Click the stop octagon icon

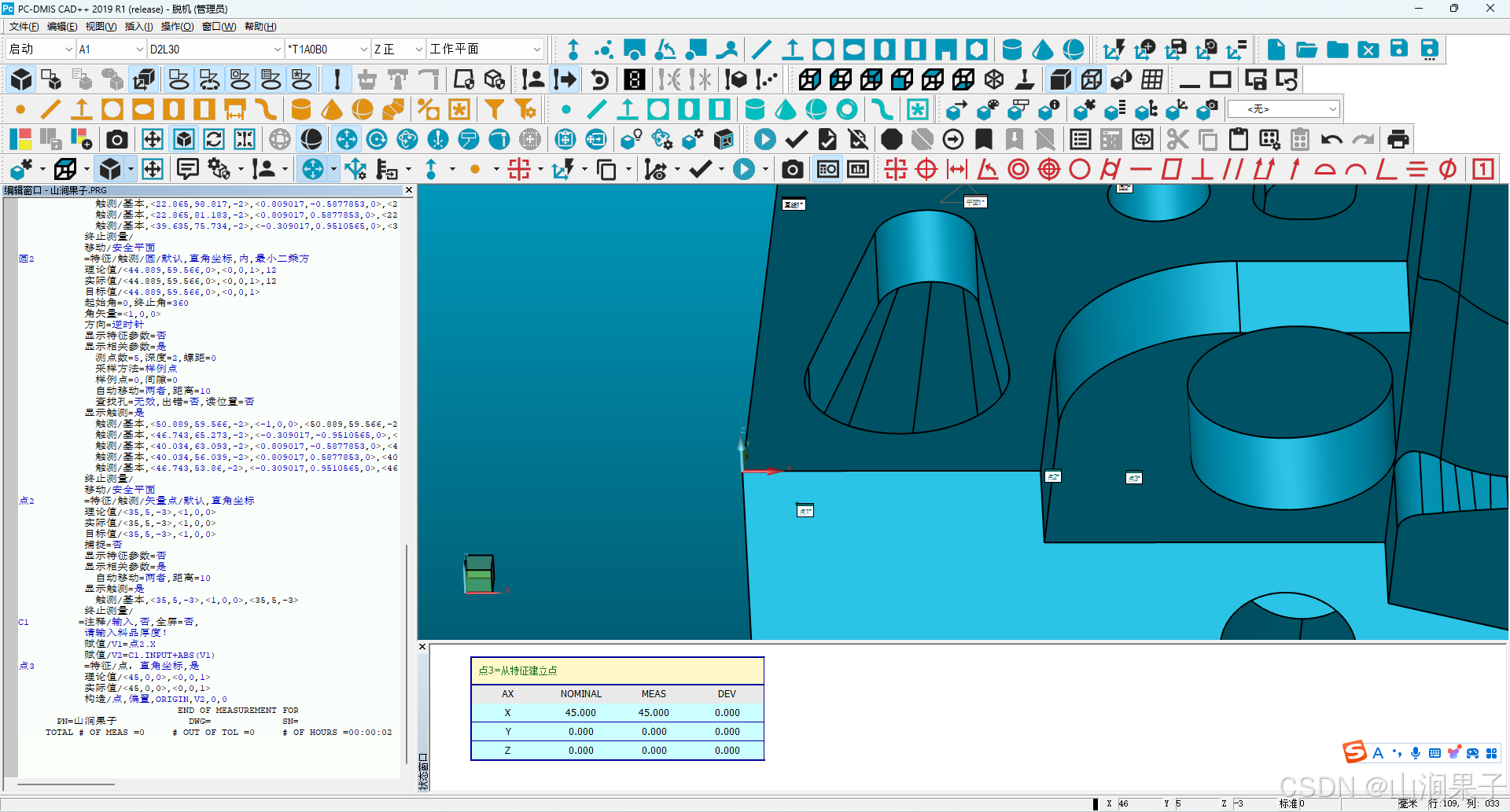[x=891, y=140]
